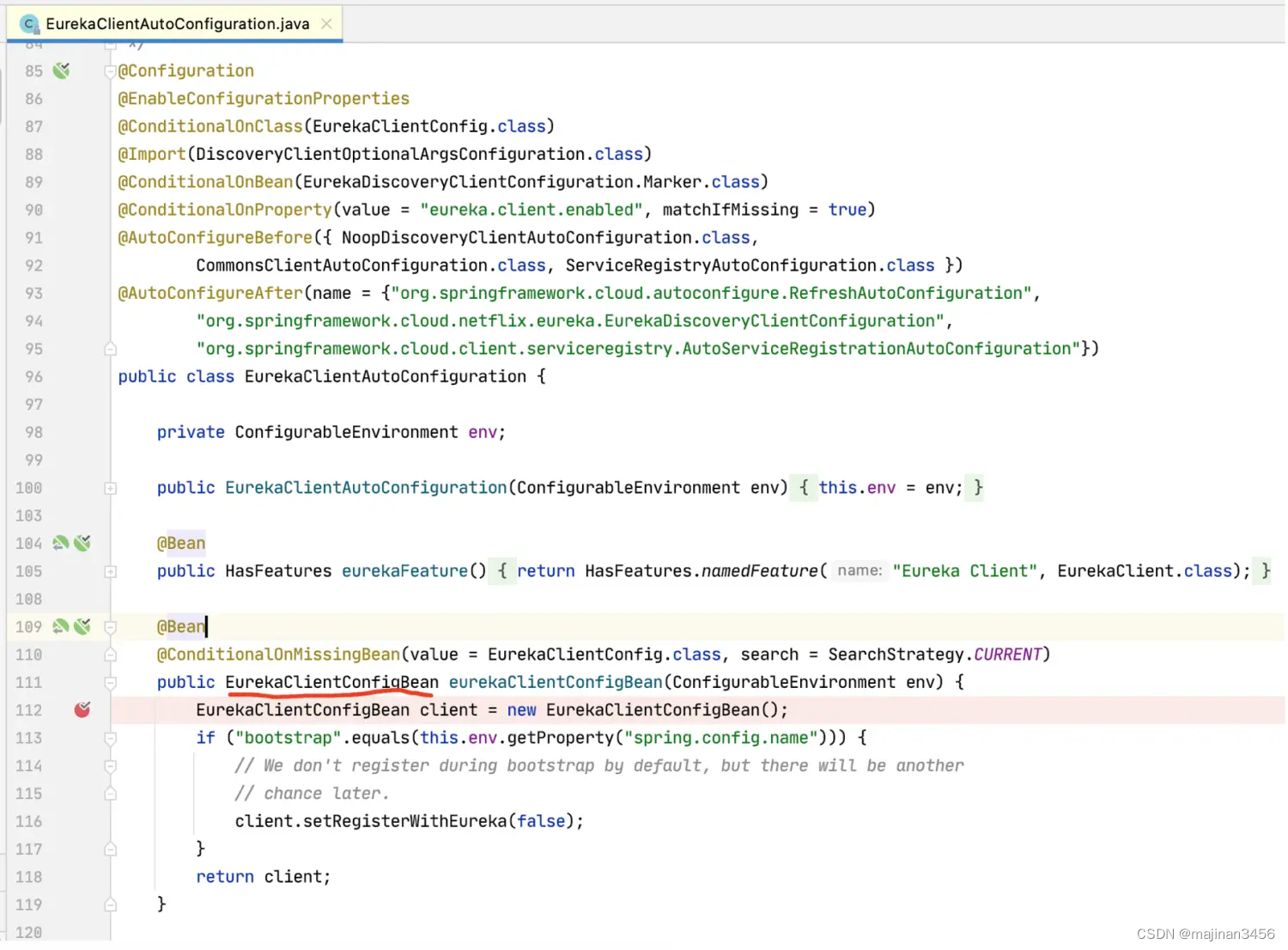Click the Java class icon in the file tab

click(x=29, y=24)
